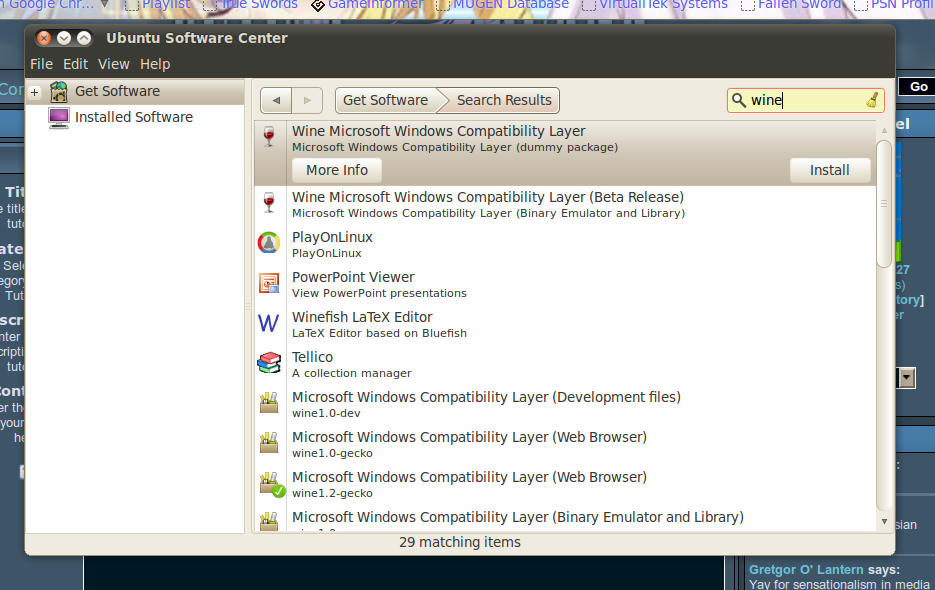Expand the Get Software tree node

[x=35, y=92]
